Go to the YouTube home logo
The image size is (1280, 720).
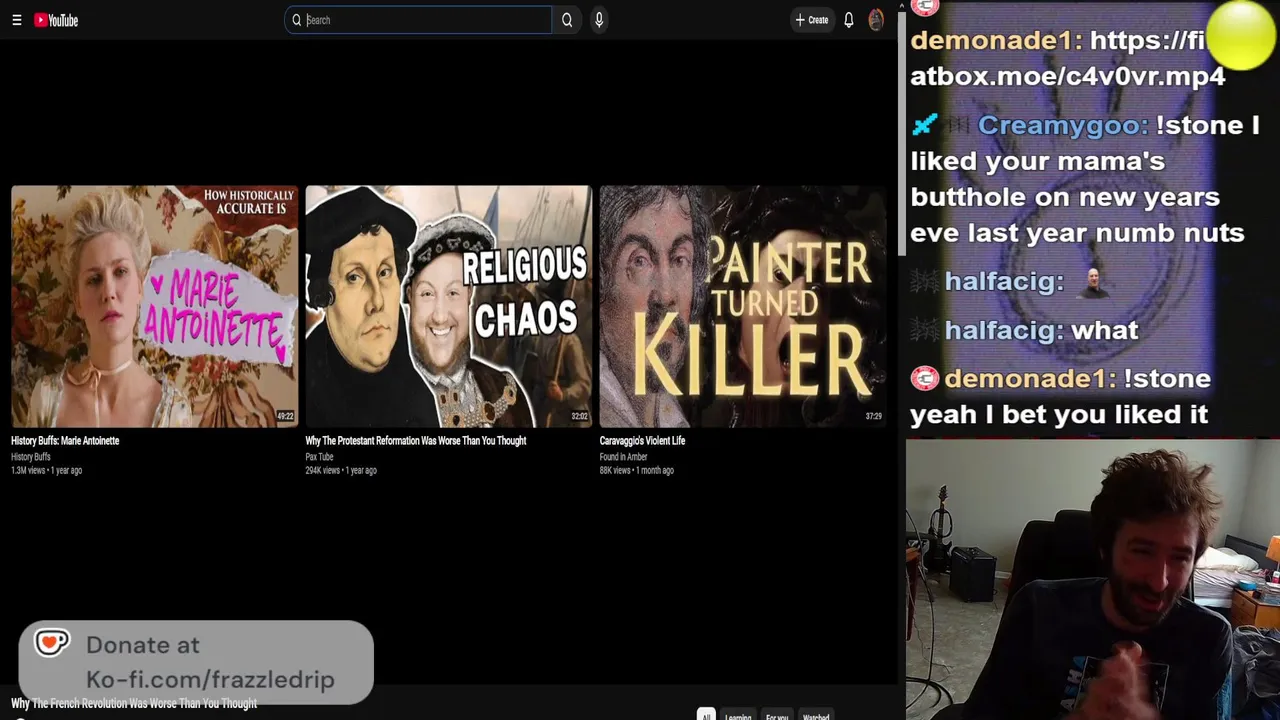pyautogui.click(x=56, y=20)
